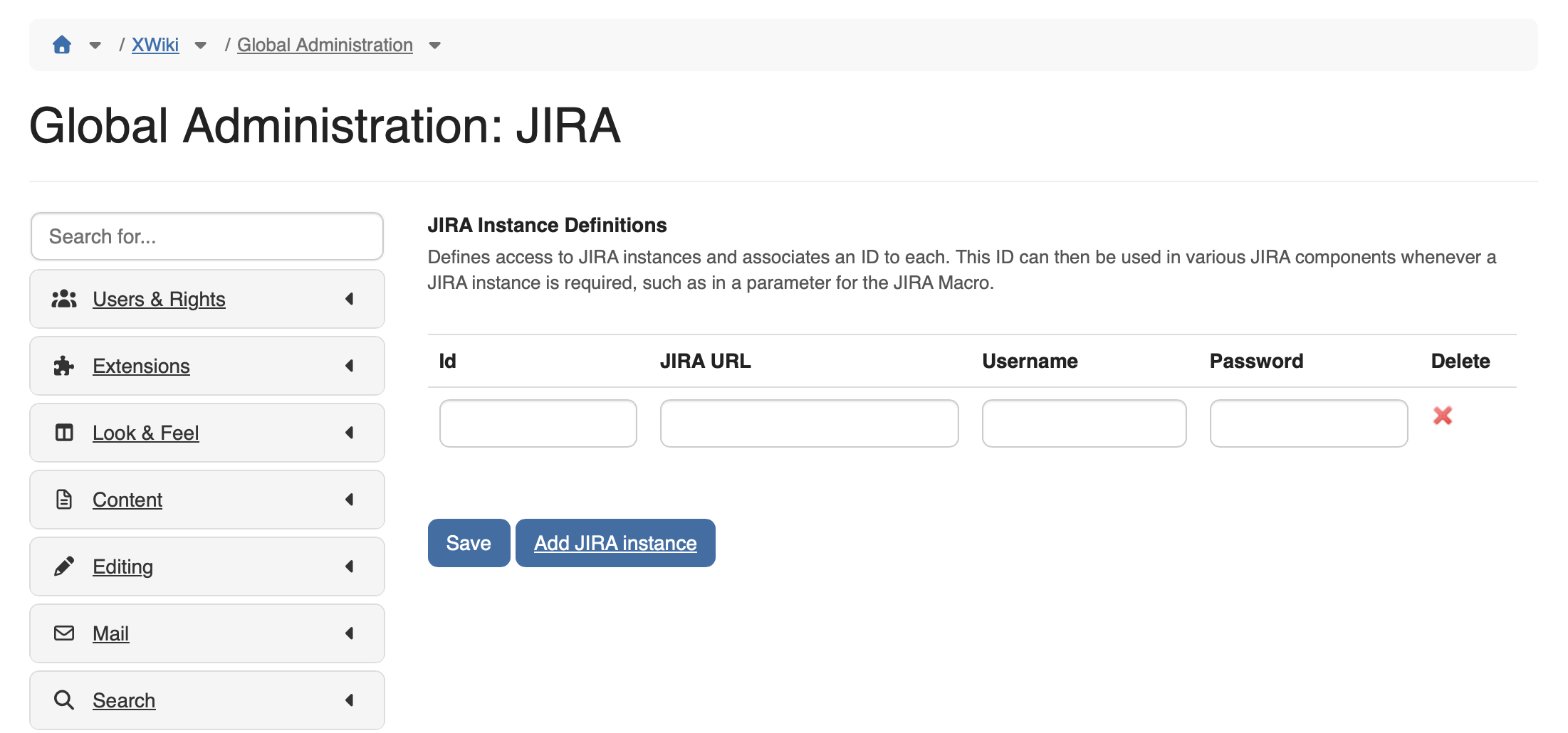This screenshot has height=733, width=1568.
Task: Click the Look & Feel layout icon
Action: point(64,433)
